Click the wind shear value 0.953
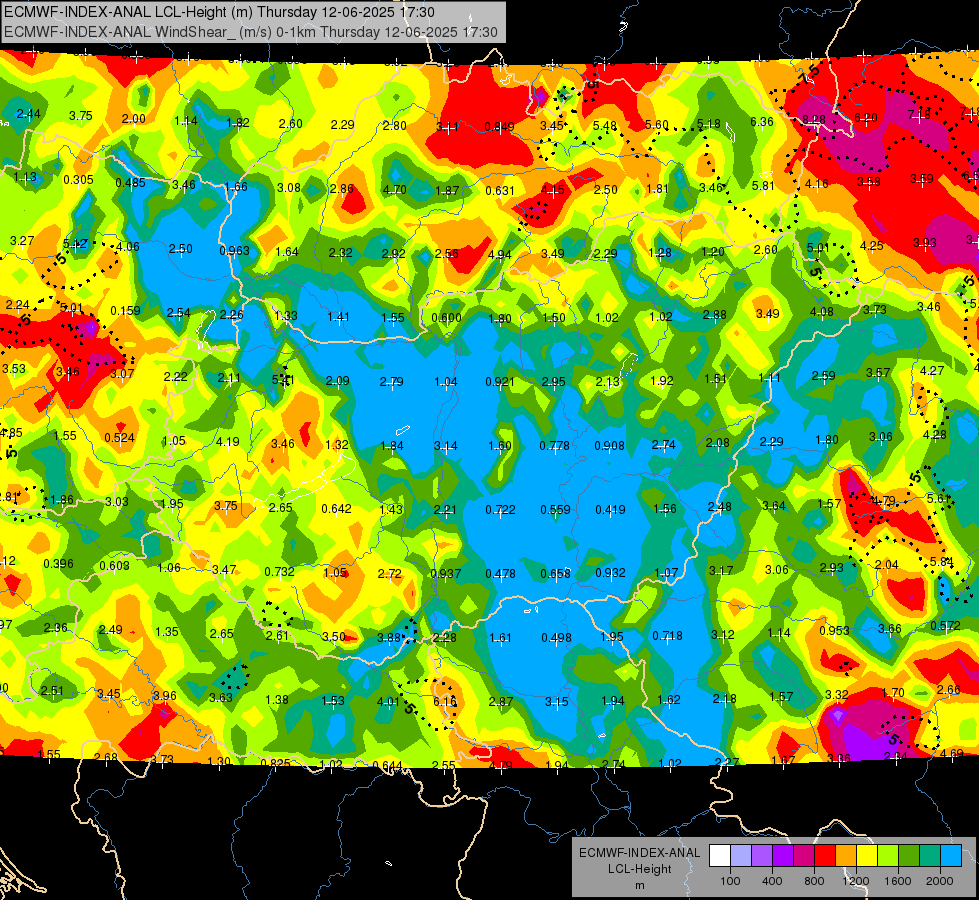The width and height of the screenshot is (979, 900). tap(835, 631)
